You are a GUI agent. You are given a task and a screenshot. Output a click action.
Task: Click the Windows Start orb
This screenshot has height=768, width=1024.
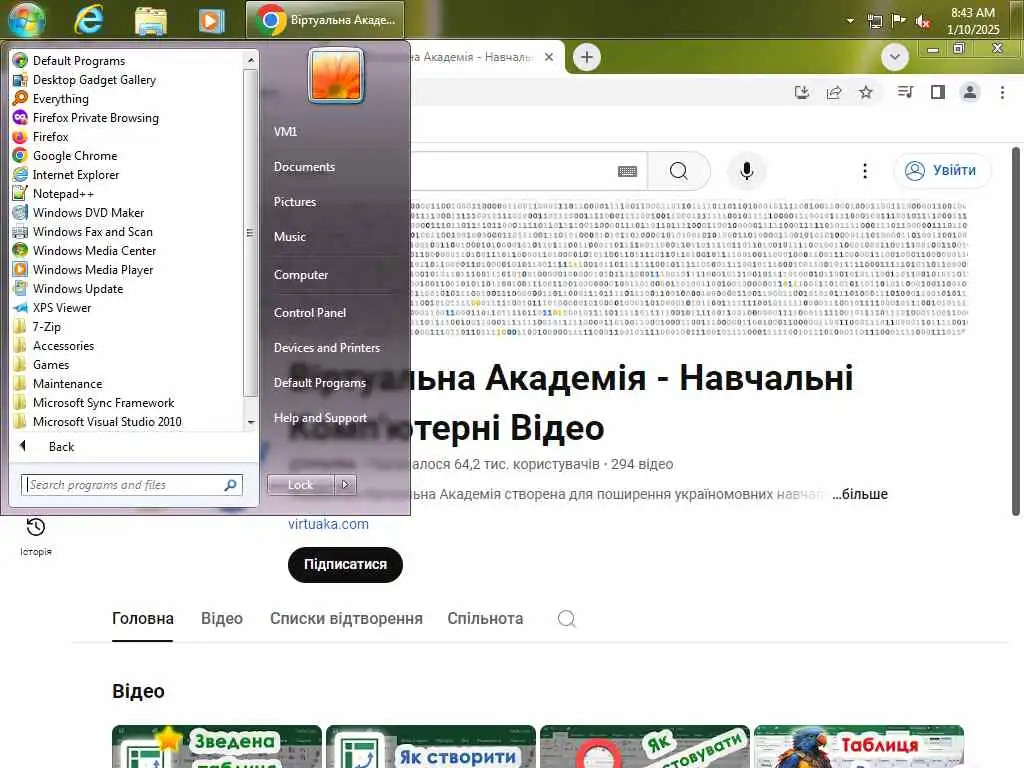[x=26, y=19]
